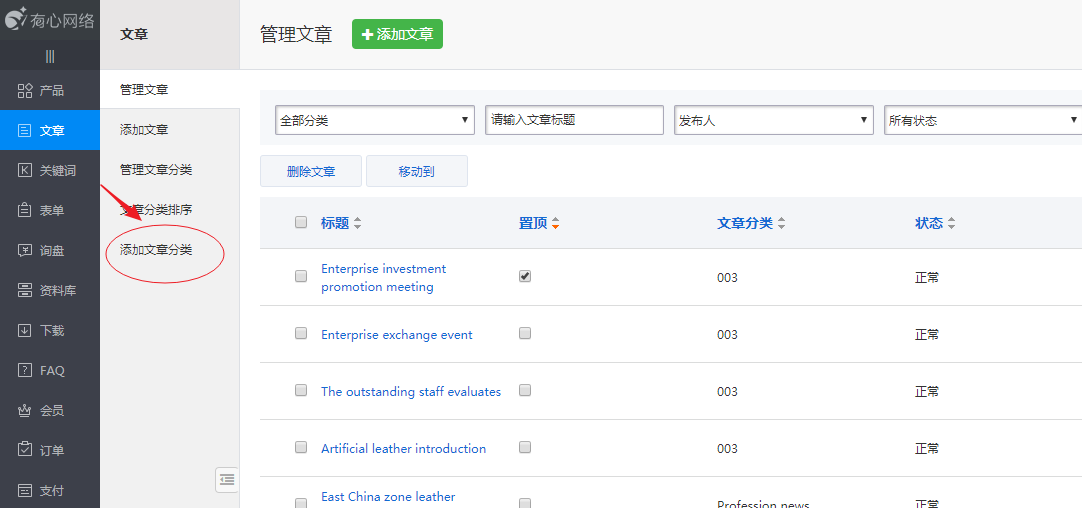This screenshot has width=1082, height=508.
Task: Click the 请输入文章标题 search field
Action: pos(574,120)
